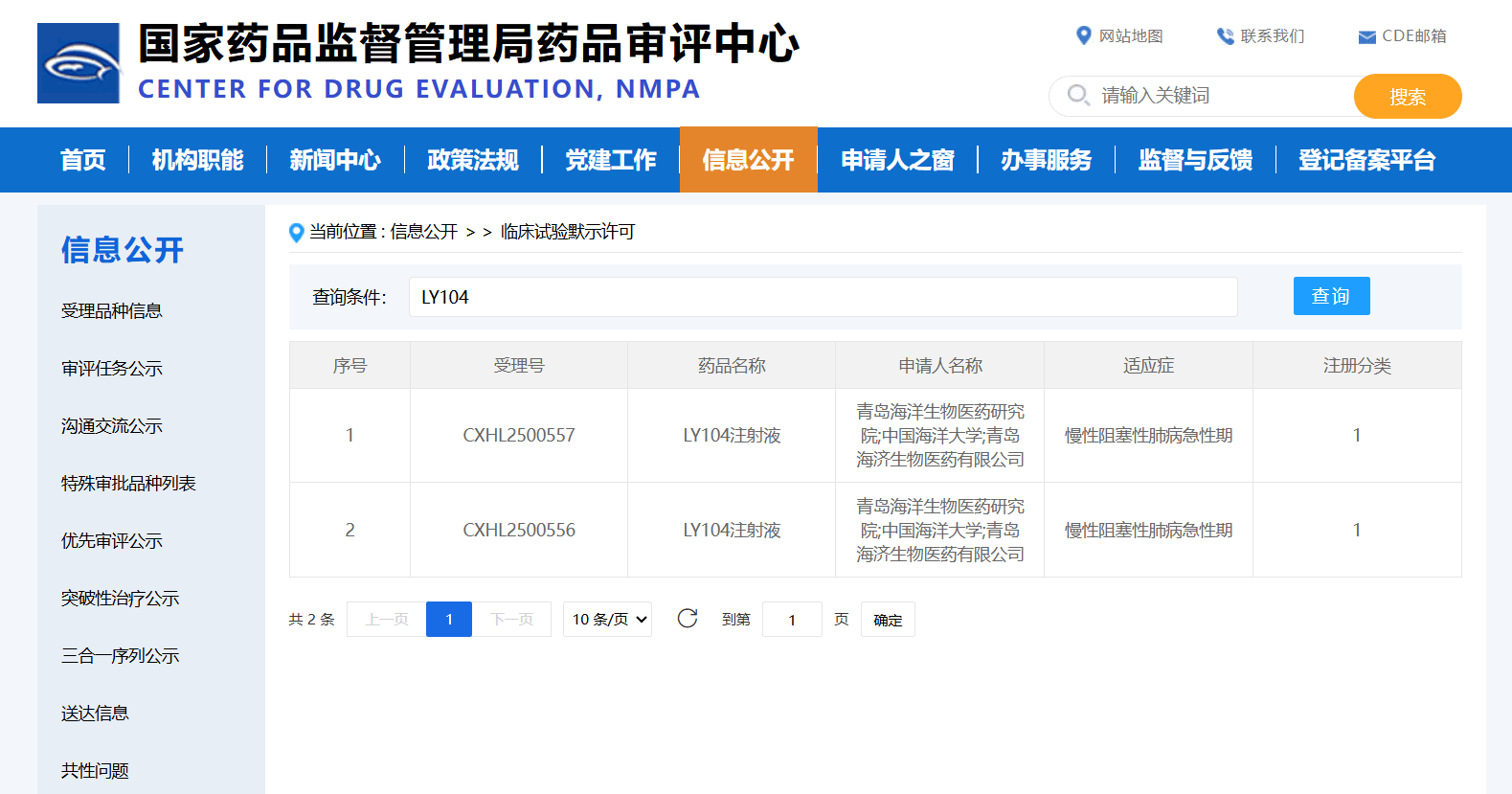Click the 确定 page jump button
Image resolution: width=1512 pixels, height=794 pixels.
pos(888,620)
